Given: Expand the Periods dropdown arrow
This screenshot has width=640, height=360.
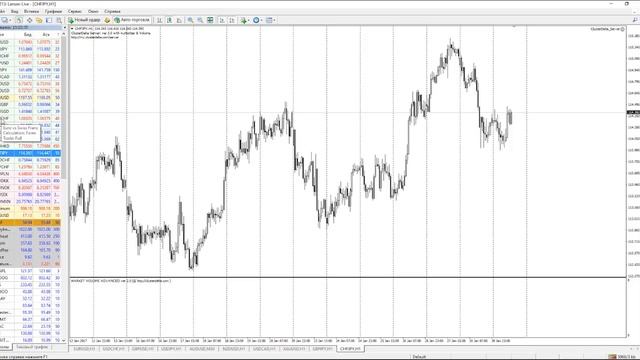Looking at the screenshot, I should [x=261, y=20].
